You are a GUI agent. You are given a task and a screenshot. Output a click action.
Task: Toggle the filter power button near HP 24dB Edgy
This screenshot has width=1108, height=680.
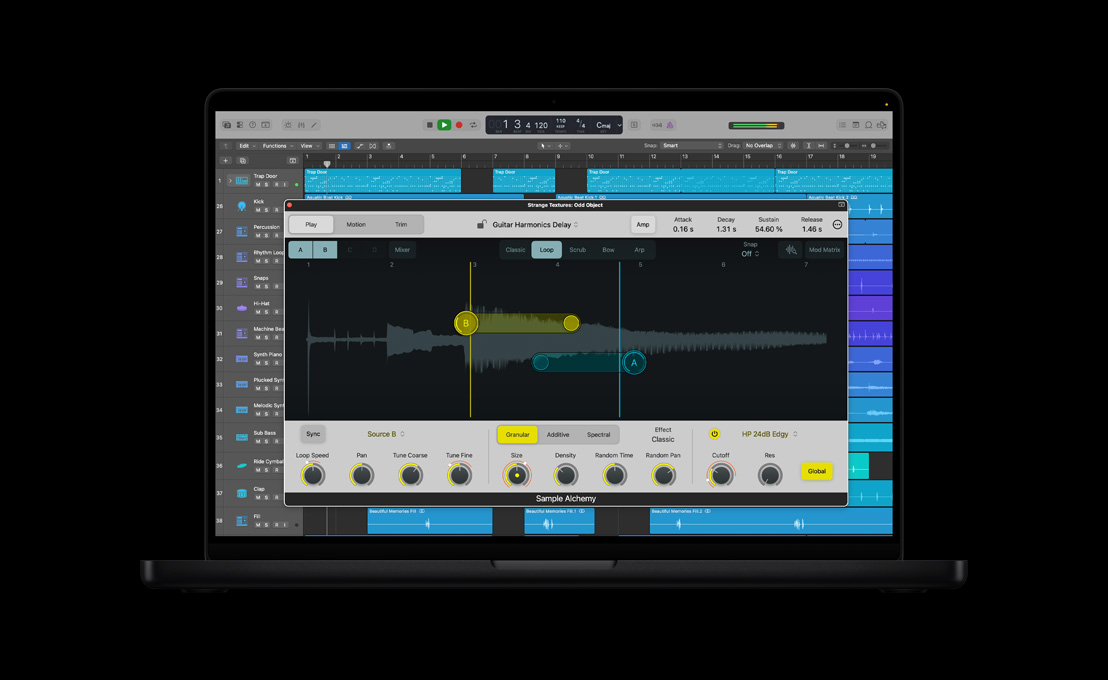[x=713, y=434]
